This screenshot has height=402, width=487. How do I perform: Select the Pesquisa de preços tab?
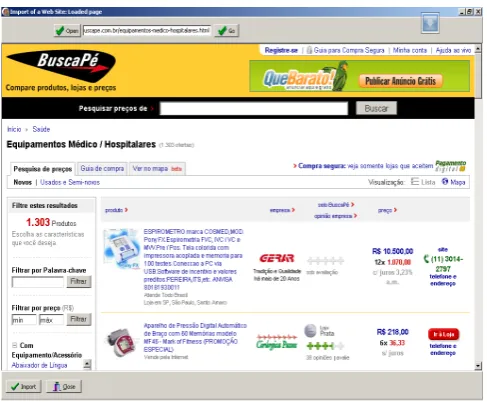pyautogui.click(x=43, y=169)
